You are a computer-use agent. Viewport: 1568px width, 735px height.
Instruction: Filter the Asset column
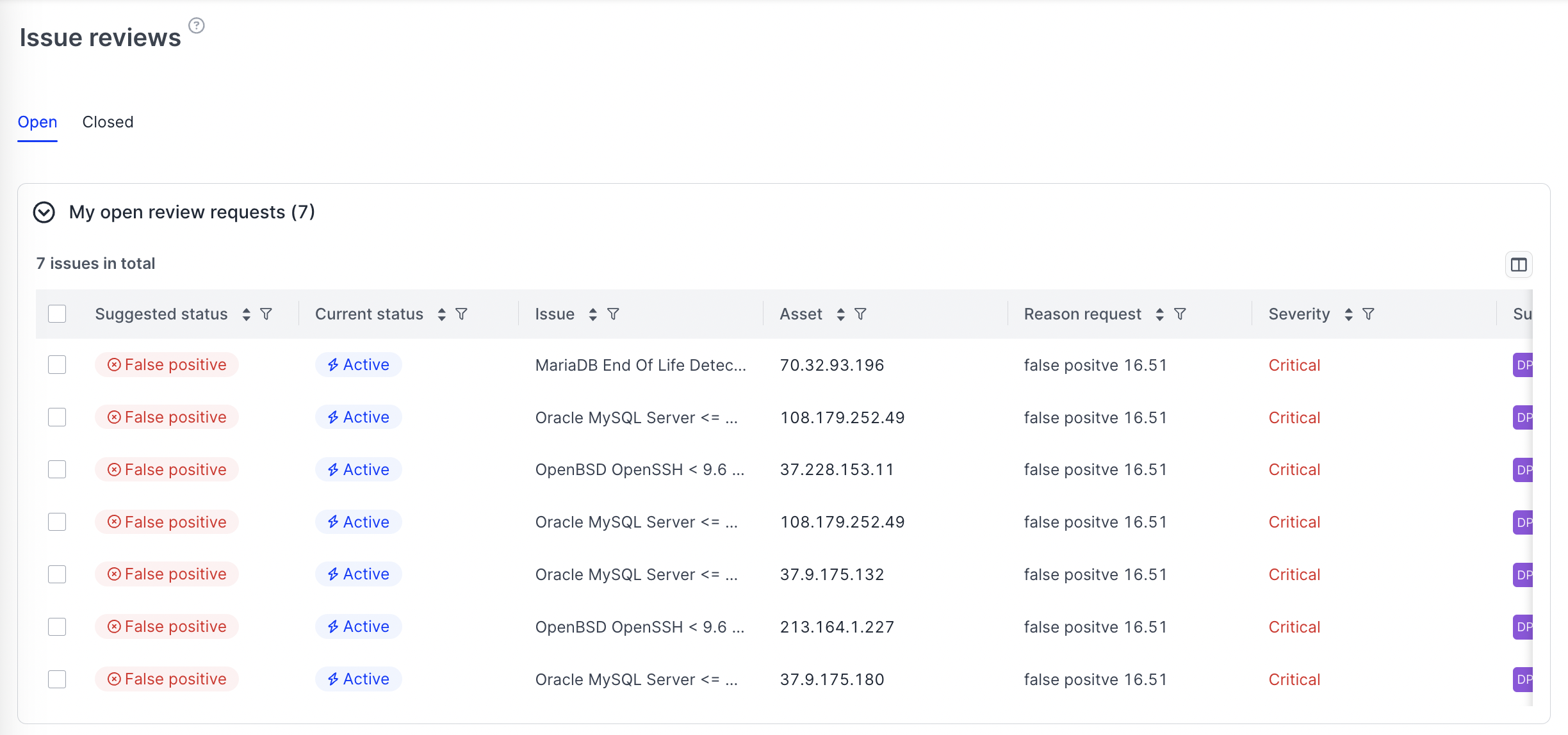click(x=861, y=314)
